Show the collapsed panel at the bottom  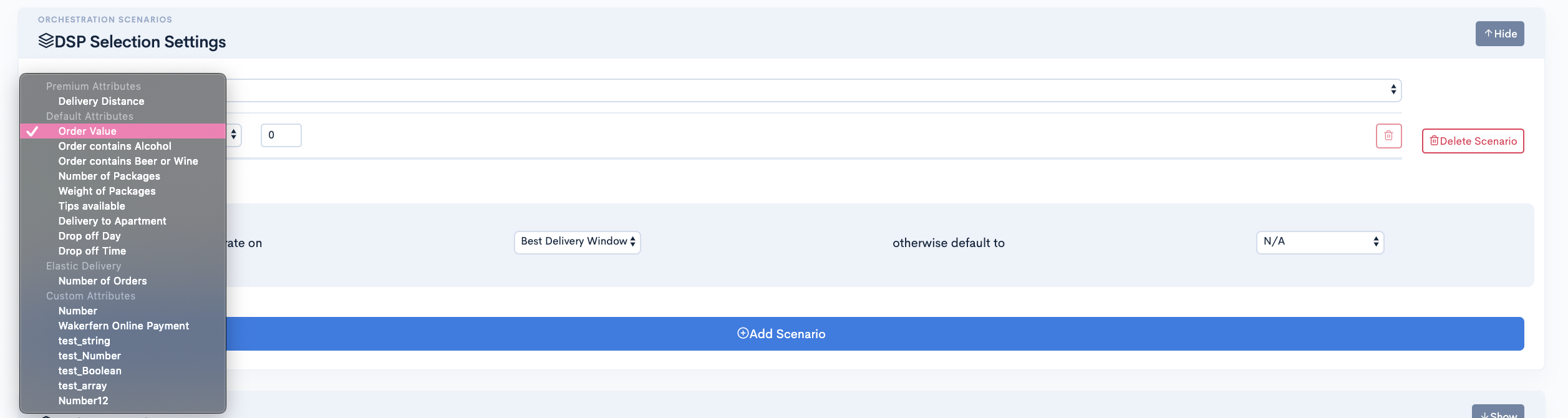1498,412
